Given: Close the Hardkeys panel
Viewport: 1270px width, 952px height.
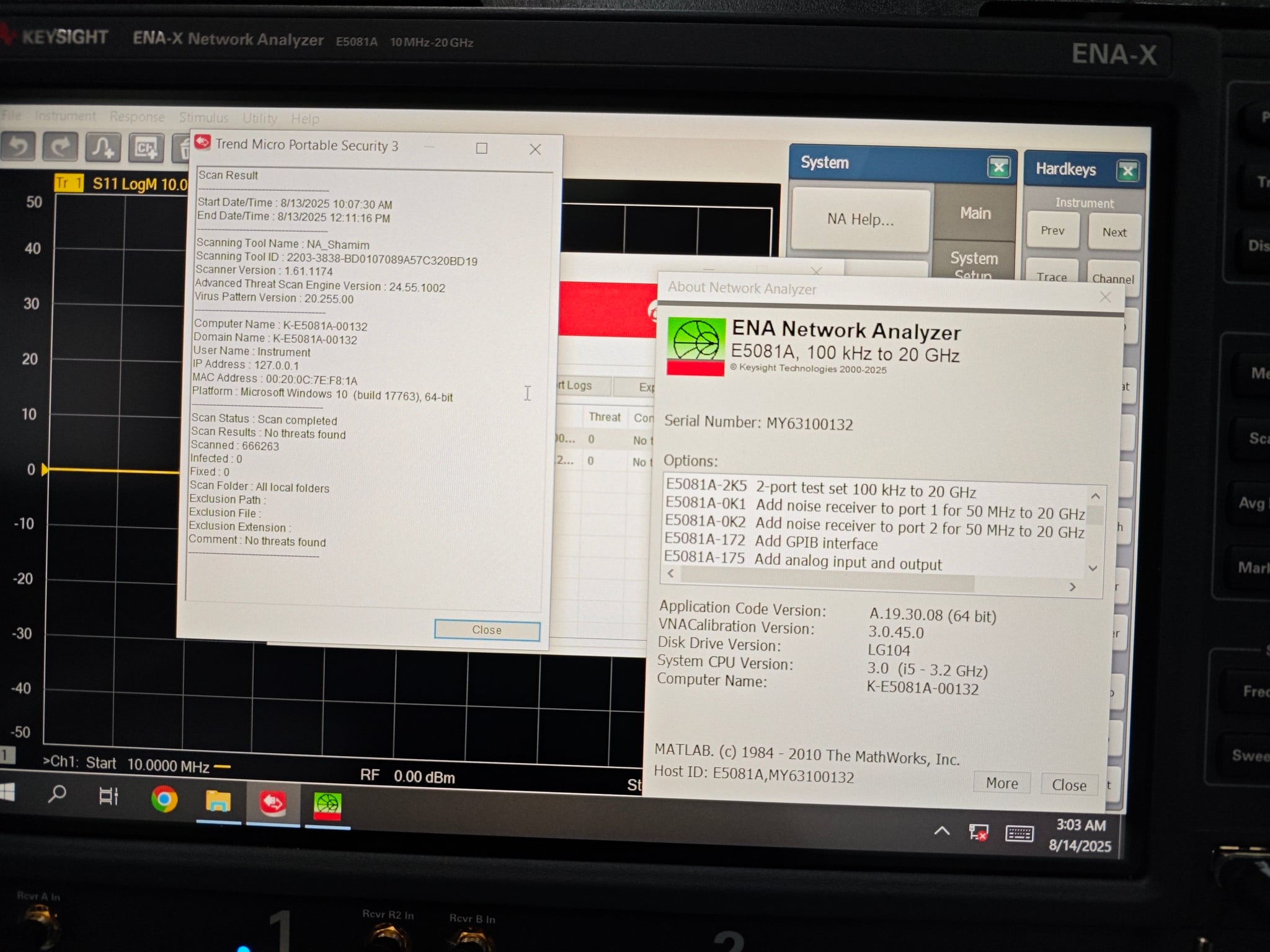Looking at the screenshot, I should pos(1127,170).
